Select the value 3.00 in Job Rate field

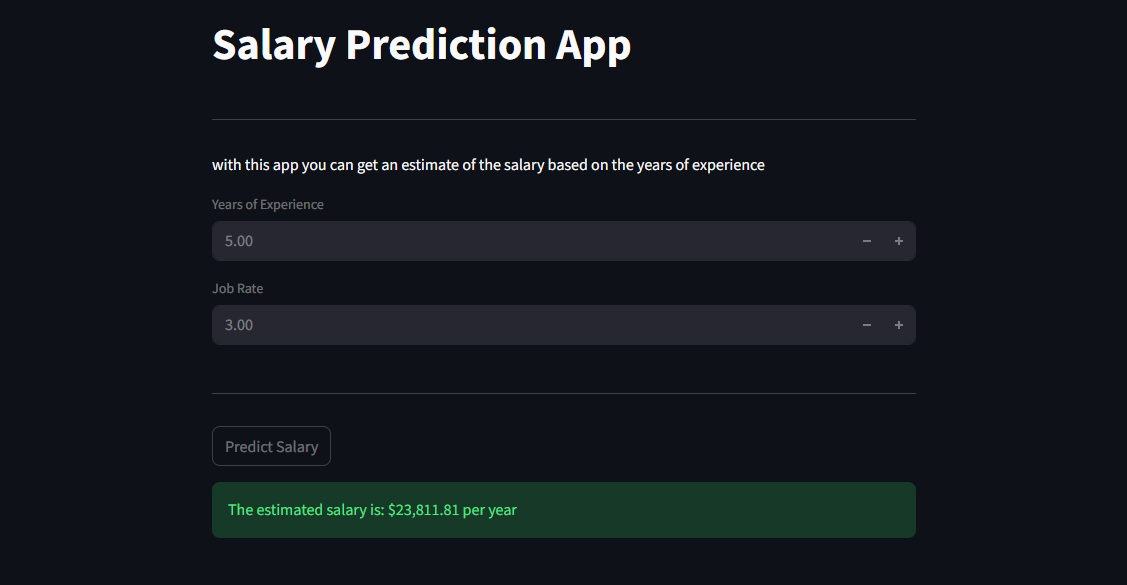pyautogui.click(x=238, y=324)
